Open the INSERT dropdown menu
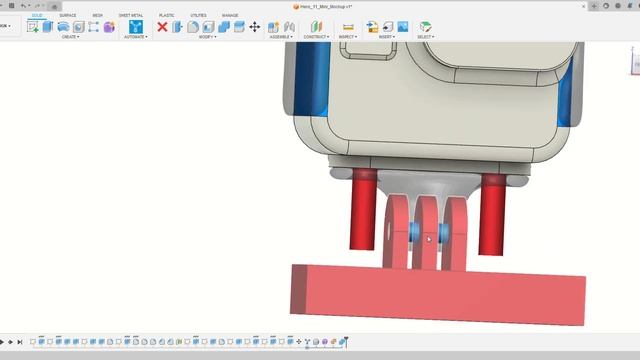 (387, 37)
